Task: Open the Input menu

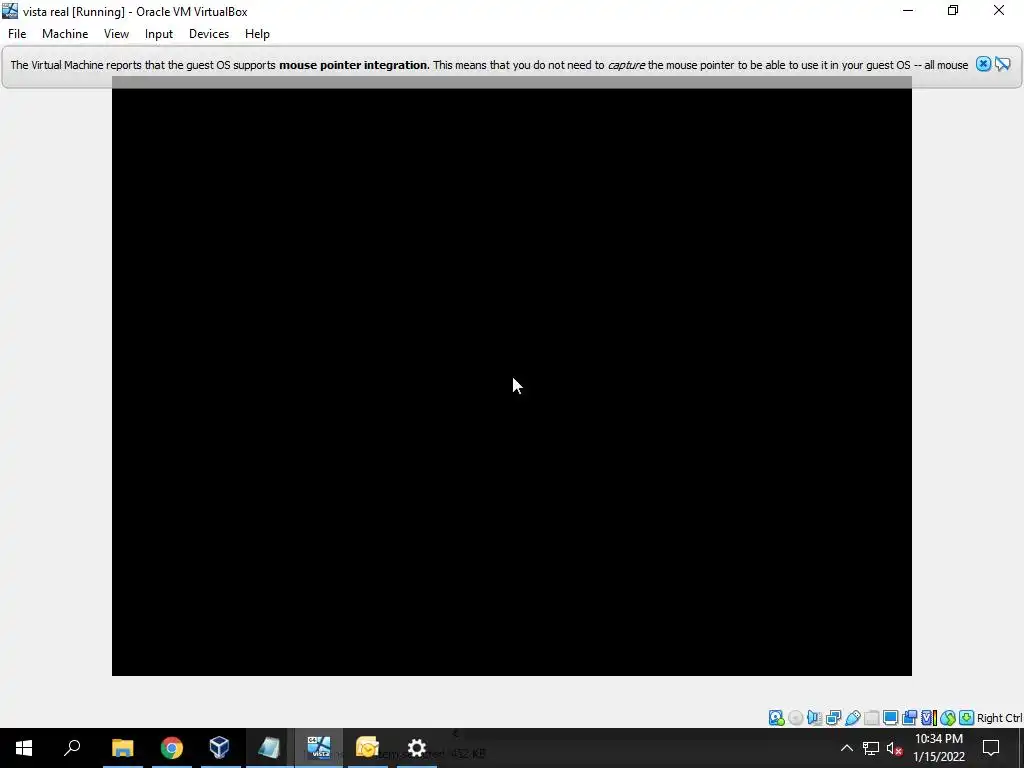Action: pyautogui.click(x=159, y=34)
